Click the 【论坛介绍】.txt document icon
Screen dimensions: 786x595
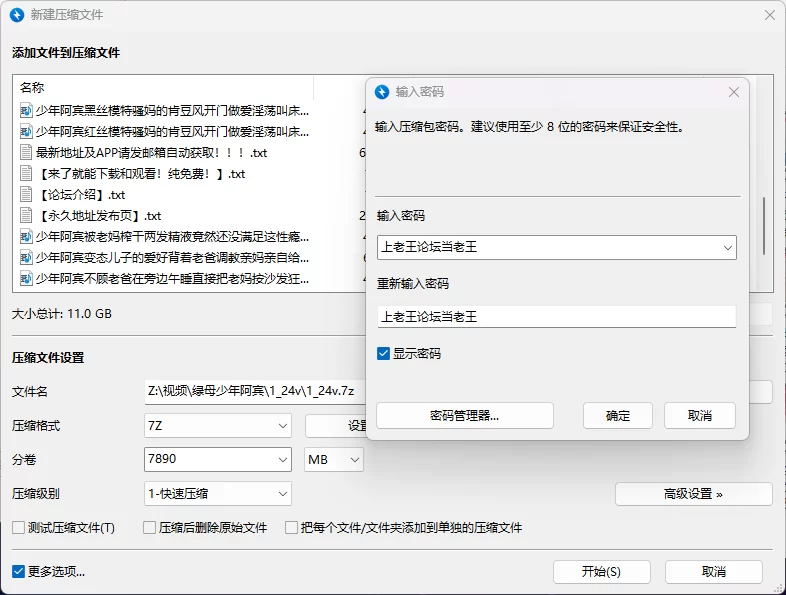pyautogui.click(x=26, y=194)
